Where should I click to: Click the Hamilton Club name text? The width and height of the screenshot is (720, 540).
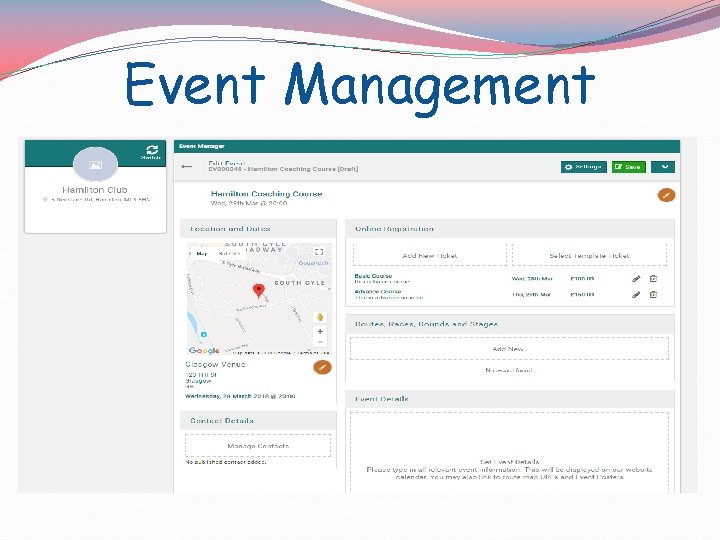(x=95, y=190)
